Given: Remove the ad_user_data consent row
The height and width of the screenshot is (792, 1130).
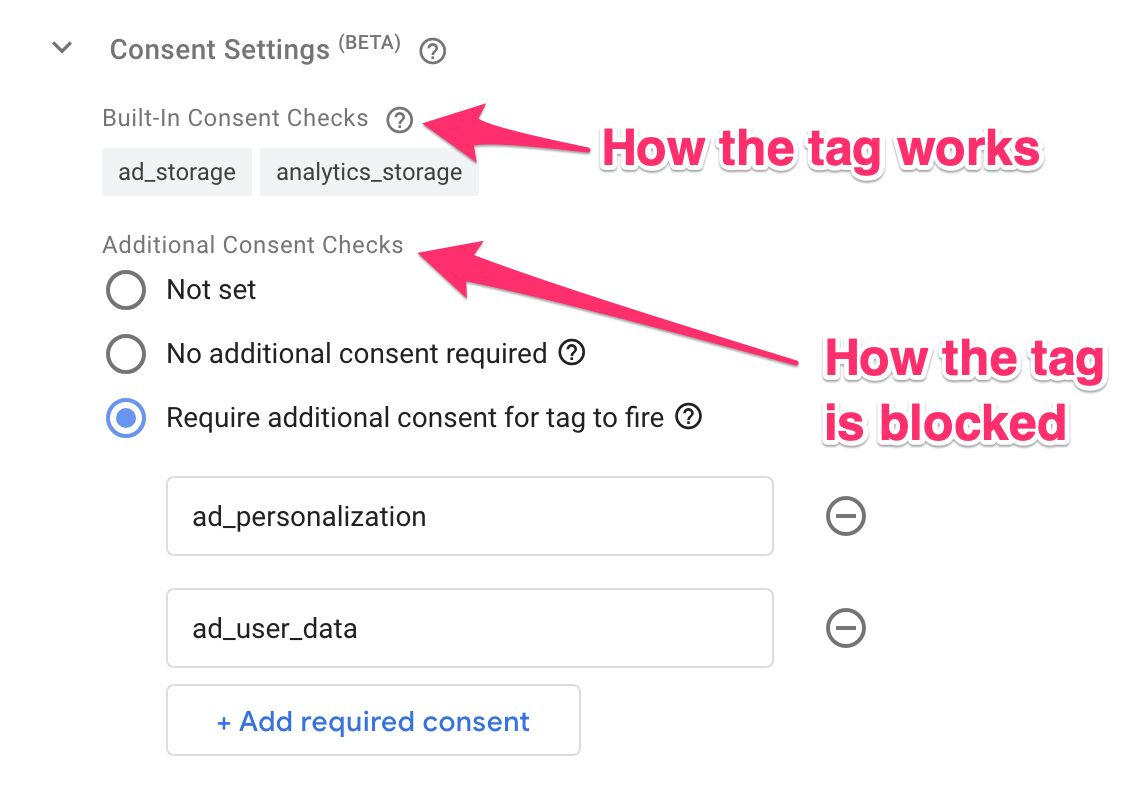Looking at the screenshot, I should (845, 628).
